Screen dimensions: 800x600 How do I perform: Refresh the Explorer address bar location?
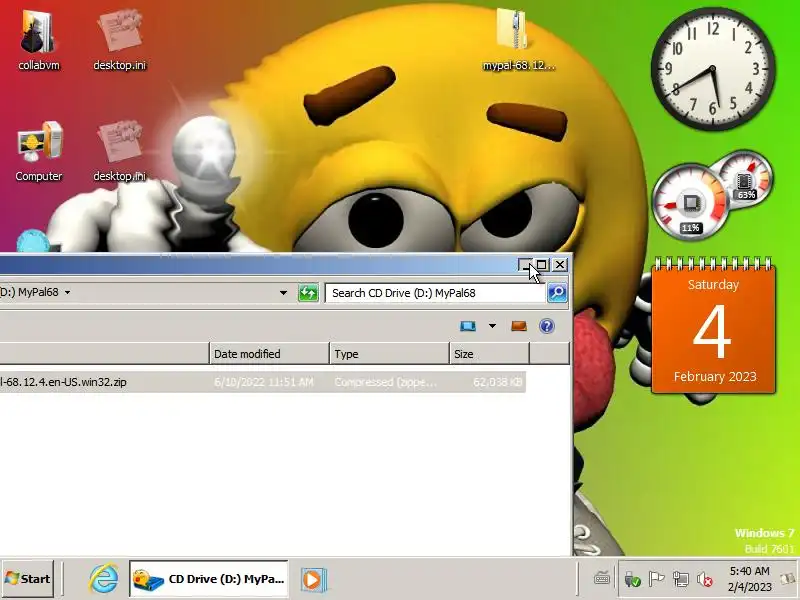pos(308,293)
